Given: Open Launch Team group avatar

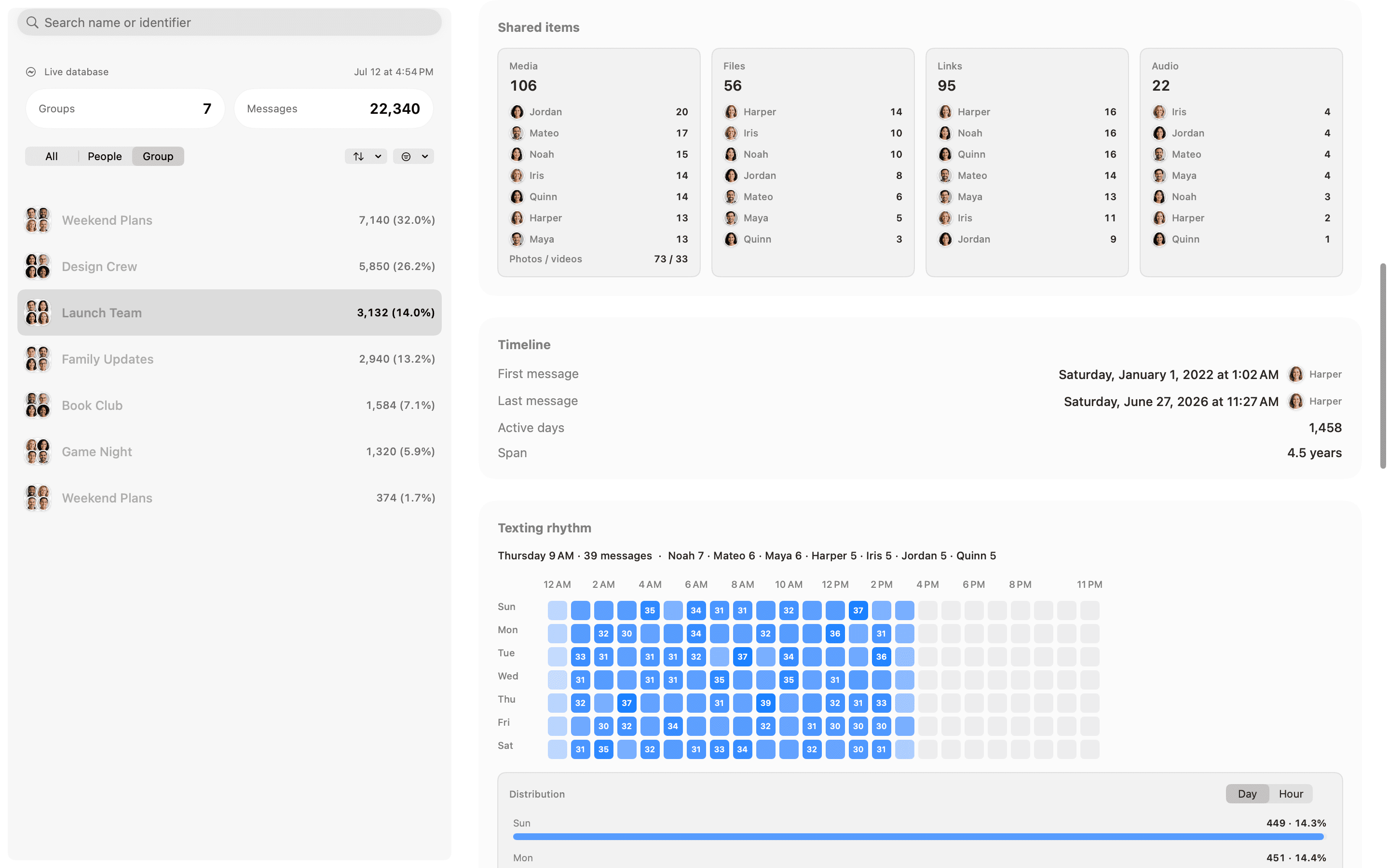Looking at the screenshot, I should [x=37, y=313].
